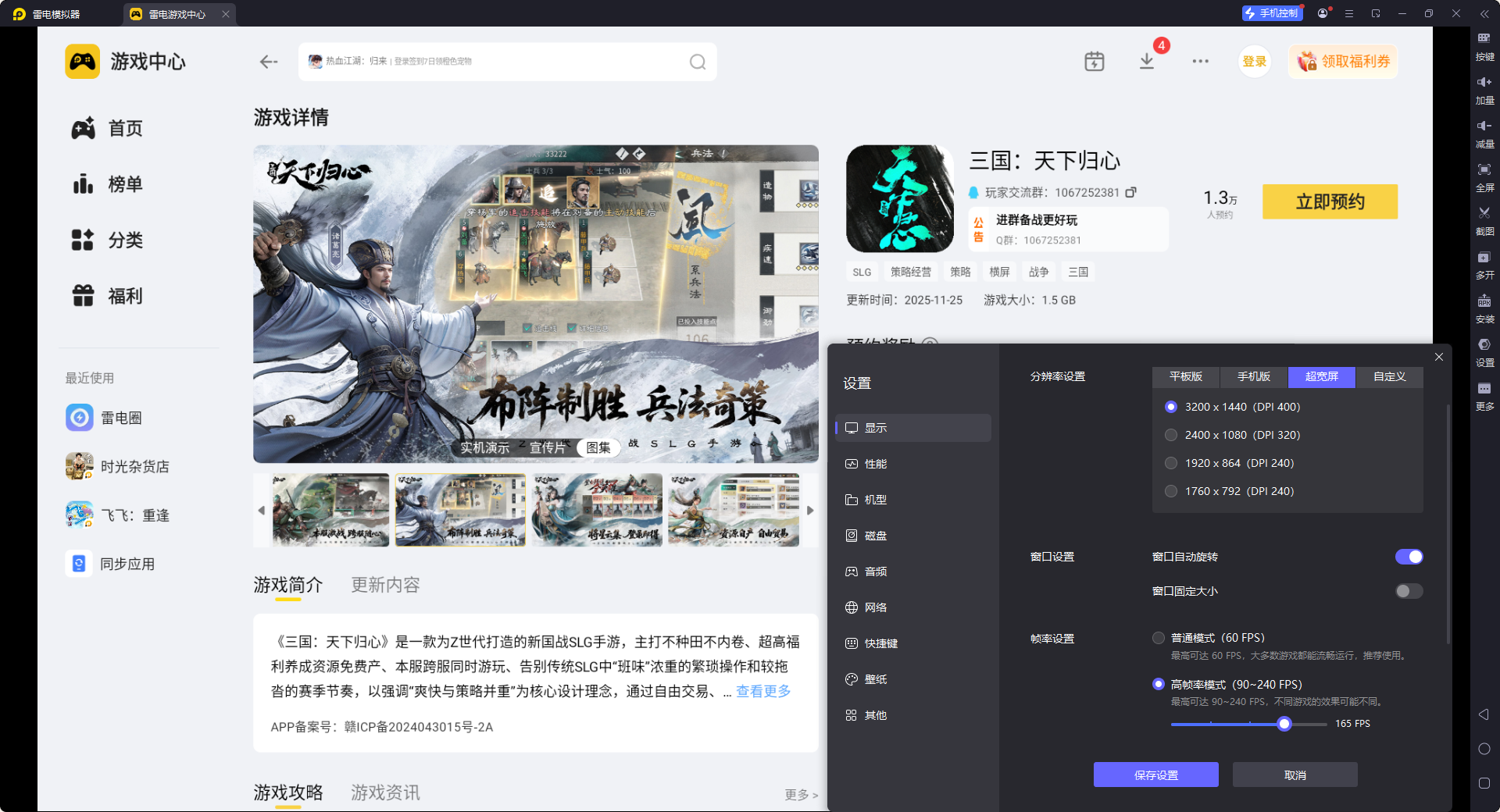The width and height of the screenshot is (1500, 812).
Task: Open the downloads icon with badge 4
Action: [1147, 61]
